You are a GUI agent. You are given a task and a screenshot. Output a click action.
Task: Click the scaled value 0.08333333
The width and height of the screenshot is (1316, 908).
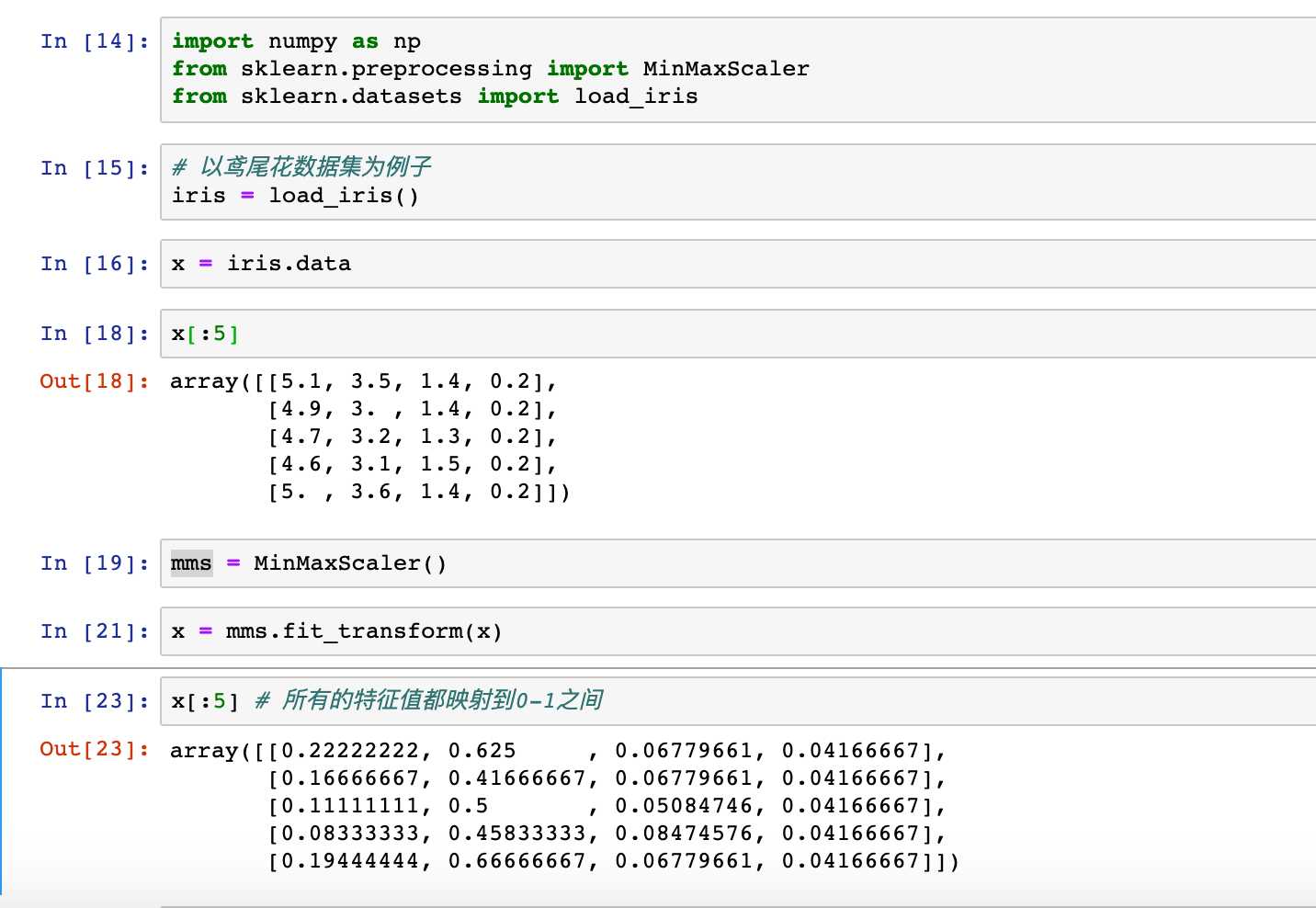351,834
